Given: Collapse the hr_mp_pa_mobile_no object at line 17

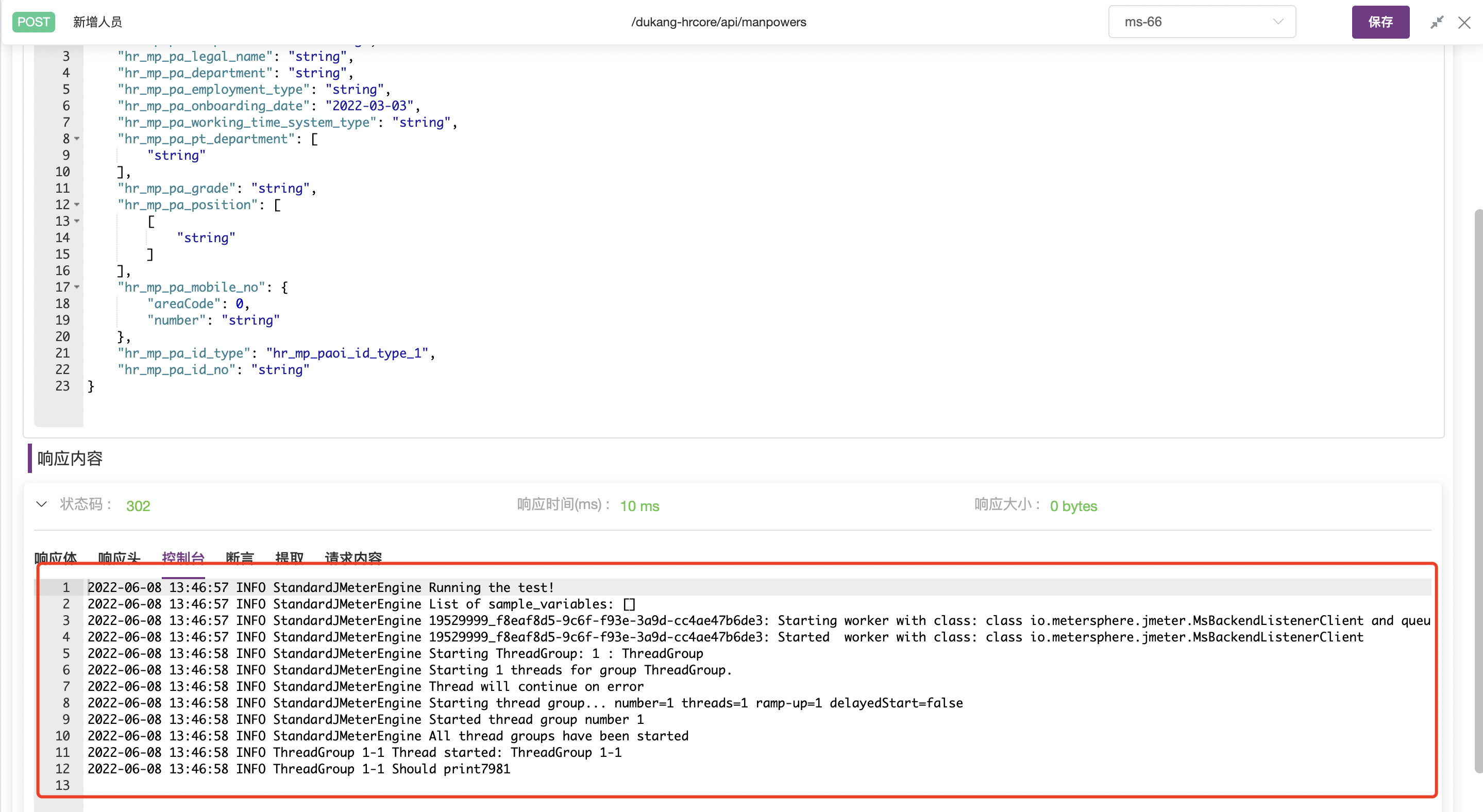Looking at the screenshot, I should 77,287.
